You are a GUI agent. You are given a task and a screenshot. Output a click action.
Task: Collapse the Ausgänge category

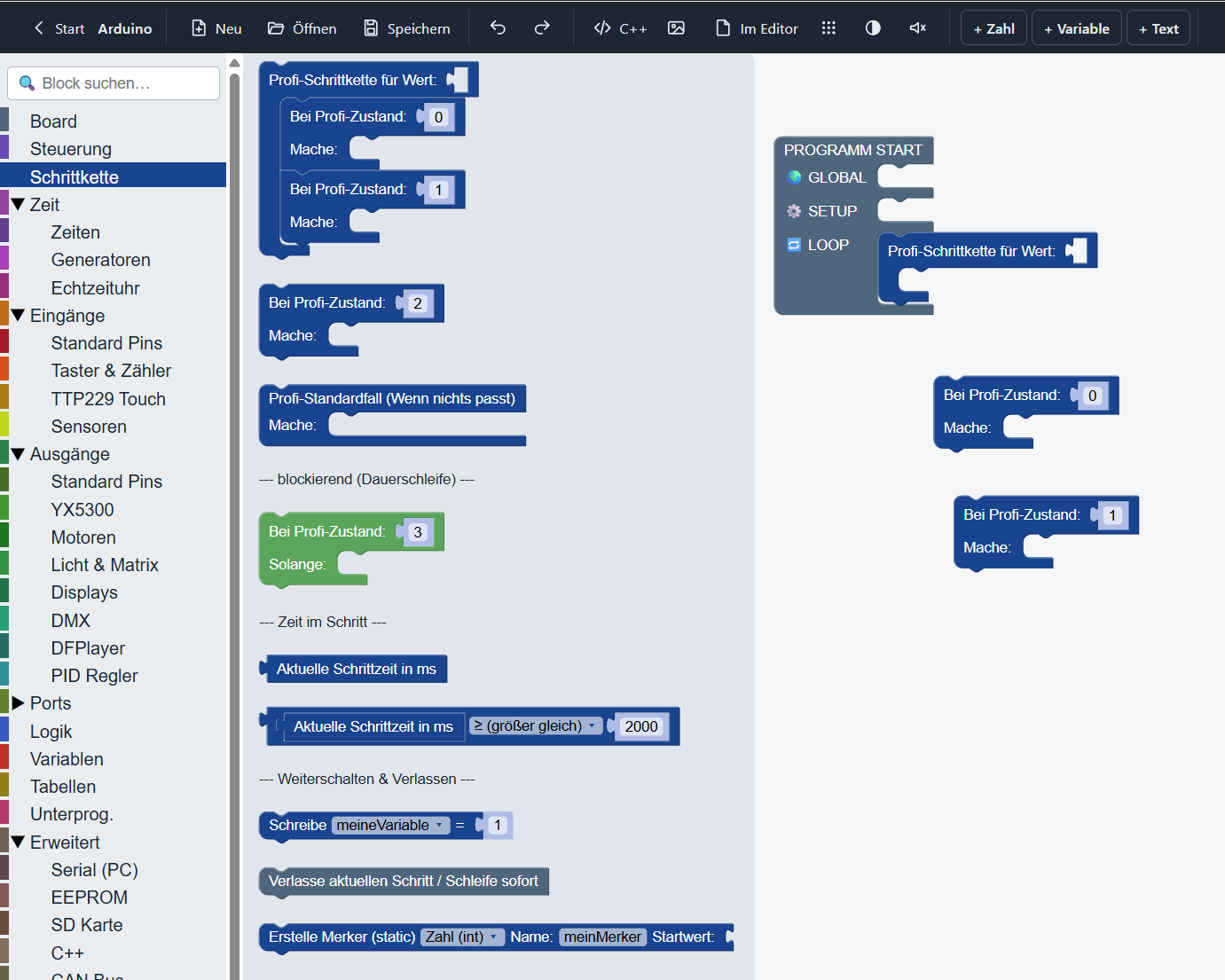point(18,453)
